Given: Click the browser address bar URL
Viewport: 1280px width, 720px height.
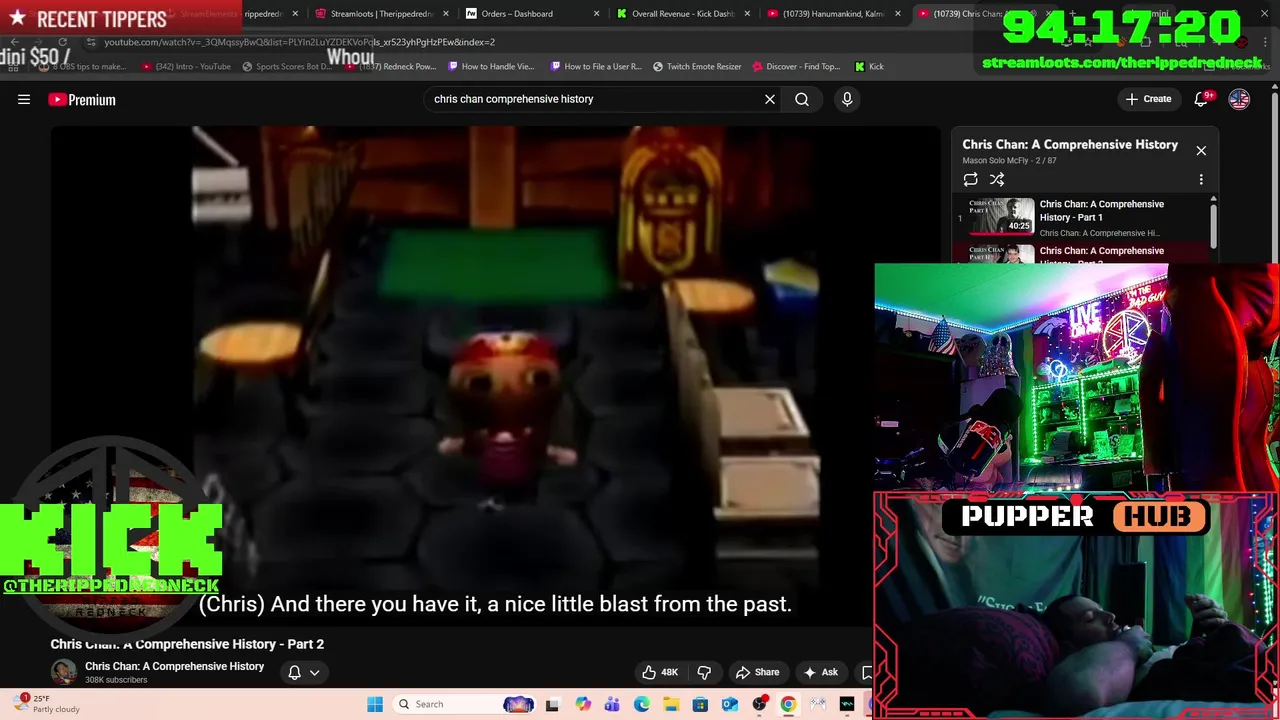Looking at the screenshot, I should 299,42.
